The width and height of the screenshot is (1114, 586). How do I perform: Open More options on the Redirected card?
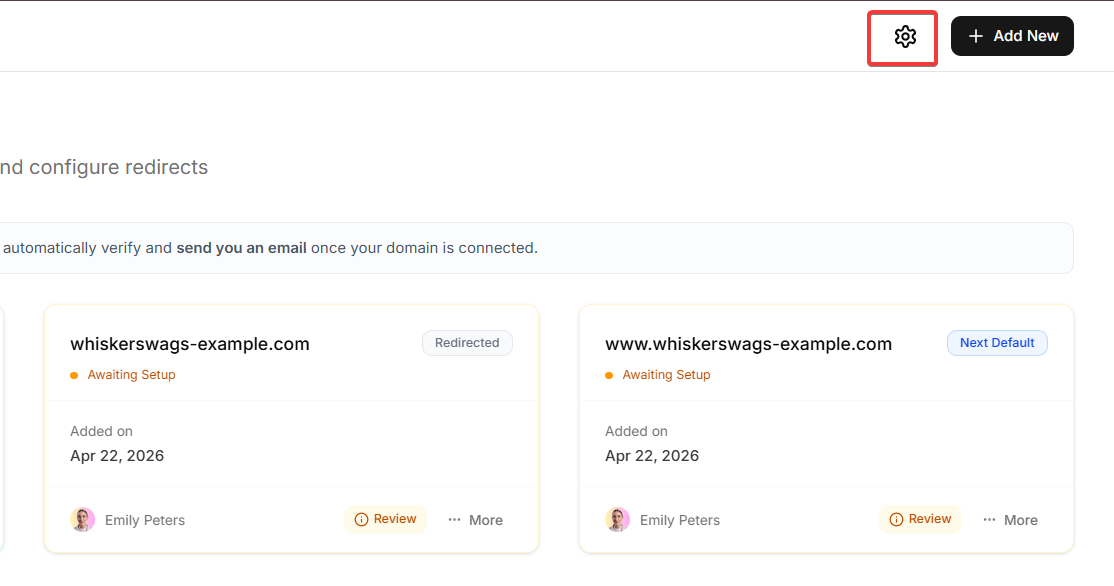pos(476,520)
